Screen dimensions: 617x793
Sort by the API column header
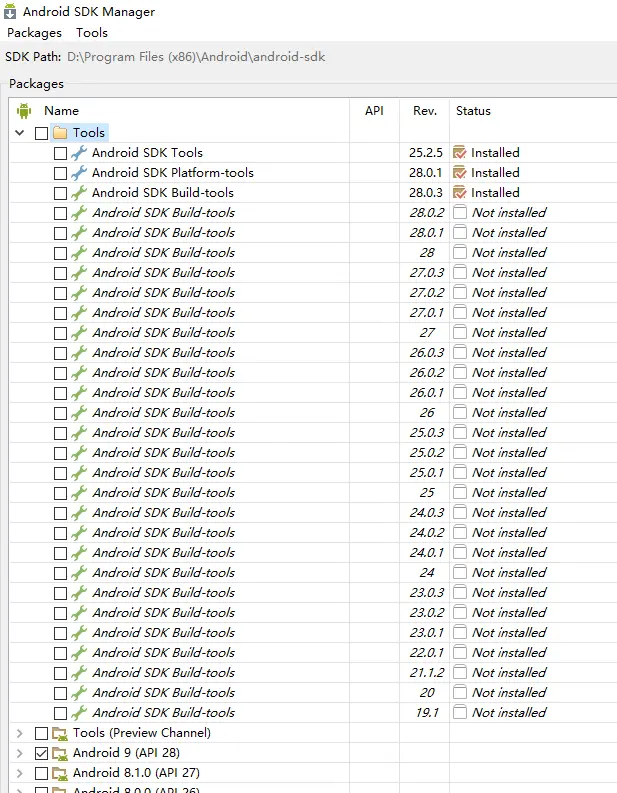click(374, 111)
